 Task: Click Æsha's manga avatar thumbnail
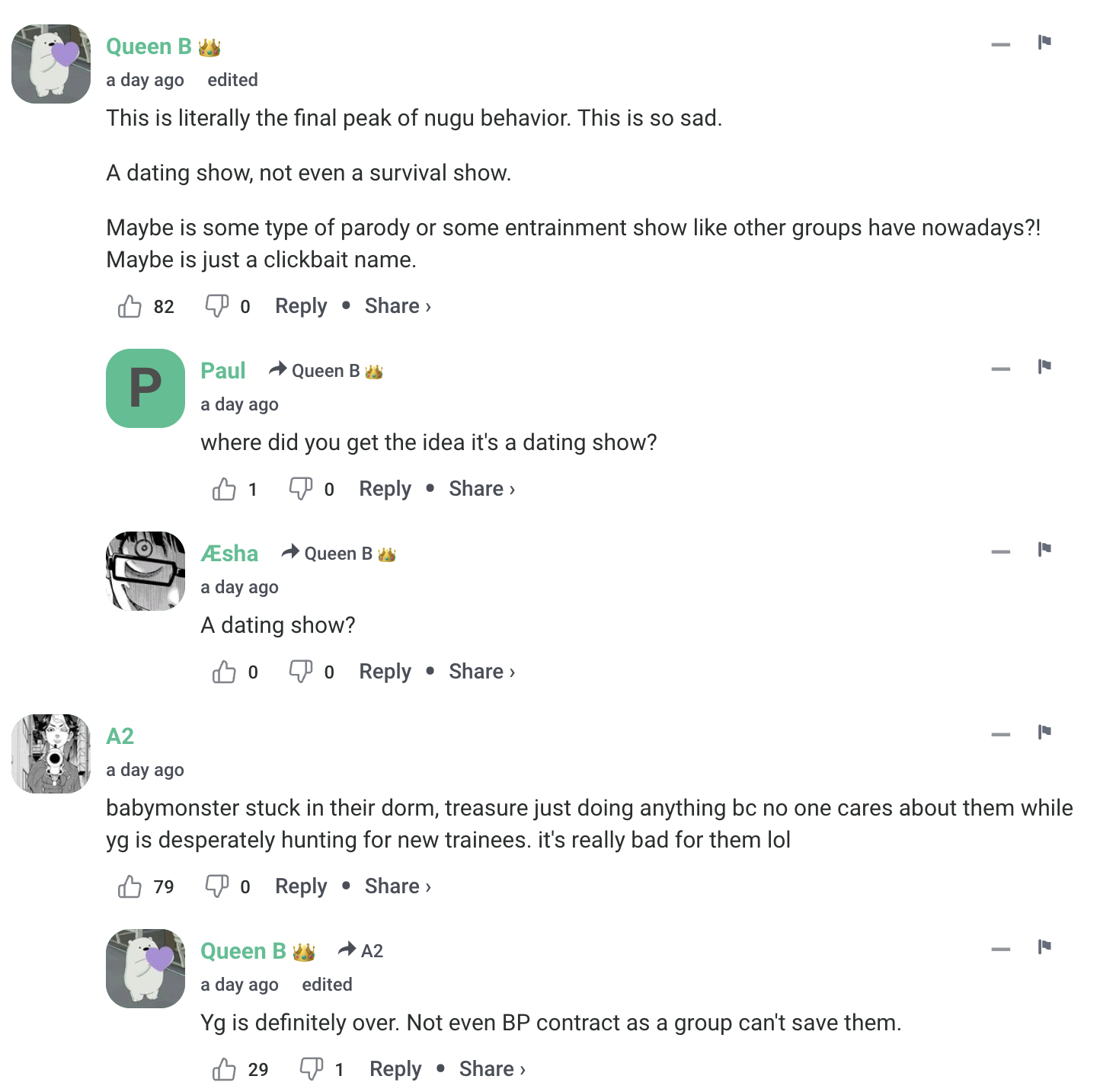click(145, 571)
